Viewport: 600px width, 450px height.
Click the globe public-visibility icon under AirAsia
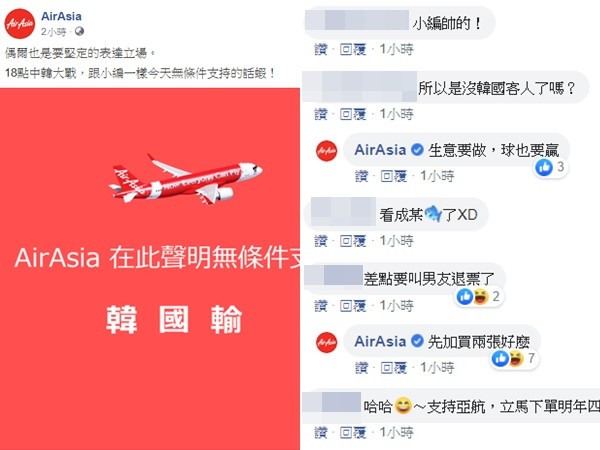(x=79, y=31)
